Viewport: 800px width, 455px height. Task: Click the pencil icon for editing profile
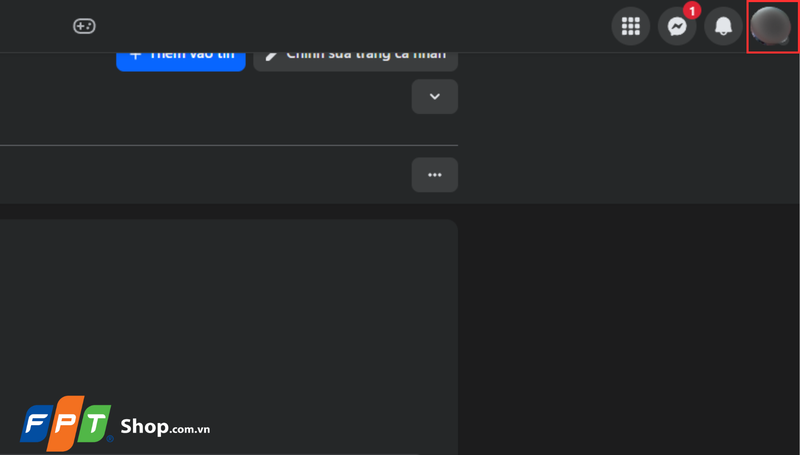272,56
